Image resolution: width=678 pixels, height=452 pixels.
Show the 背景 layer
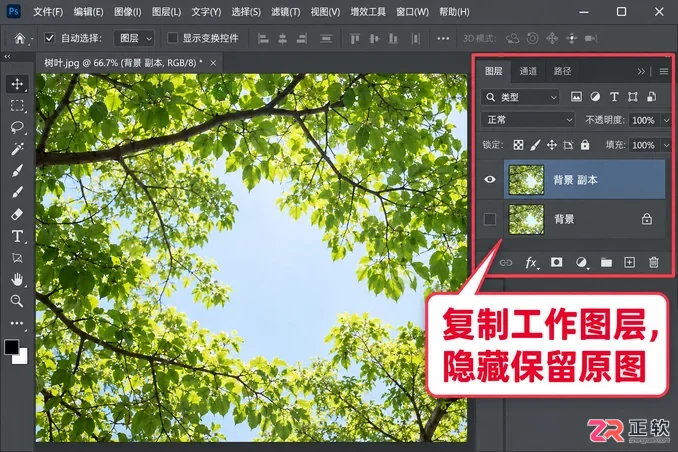point(489,219)
